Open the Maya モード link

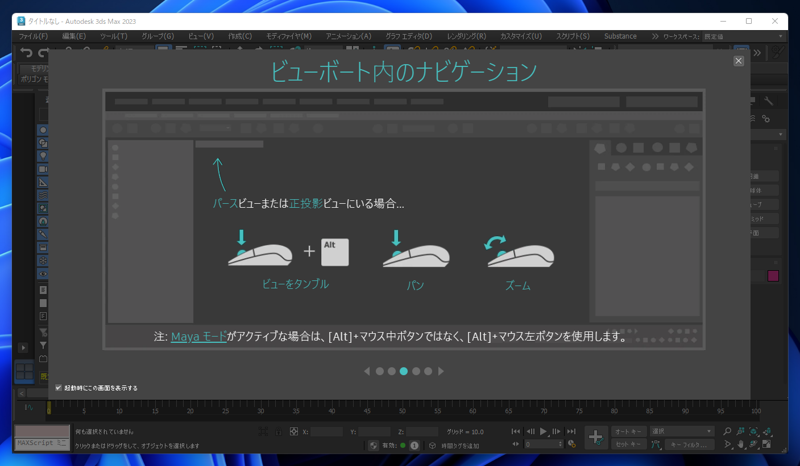click(x=198, y=336)
